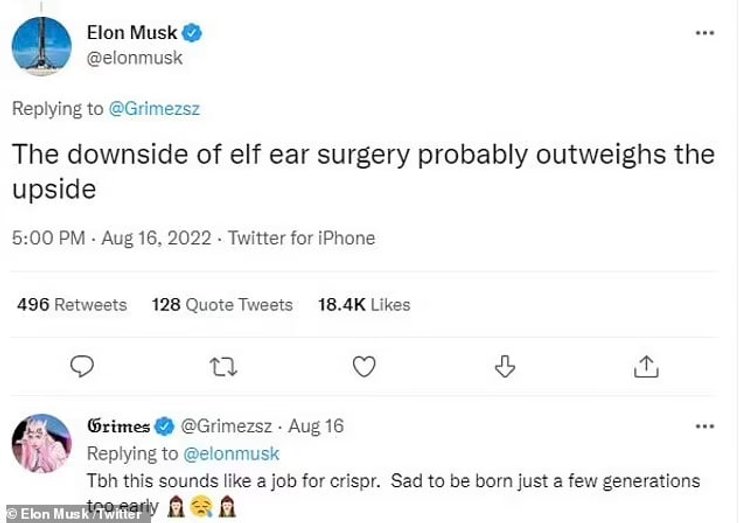Click the Twitter for iPhone source link
The image size is (740, 523).
pos(301,238)
